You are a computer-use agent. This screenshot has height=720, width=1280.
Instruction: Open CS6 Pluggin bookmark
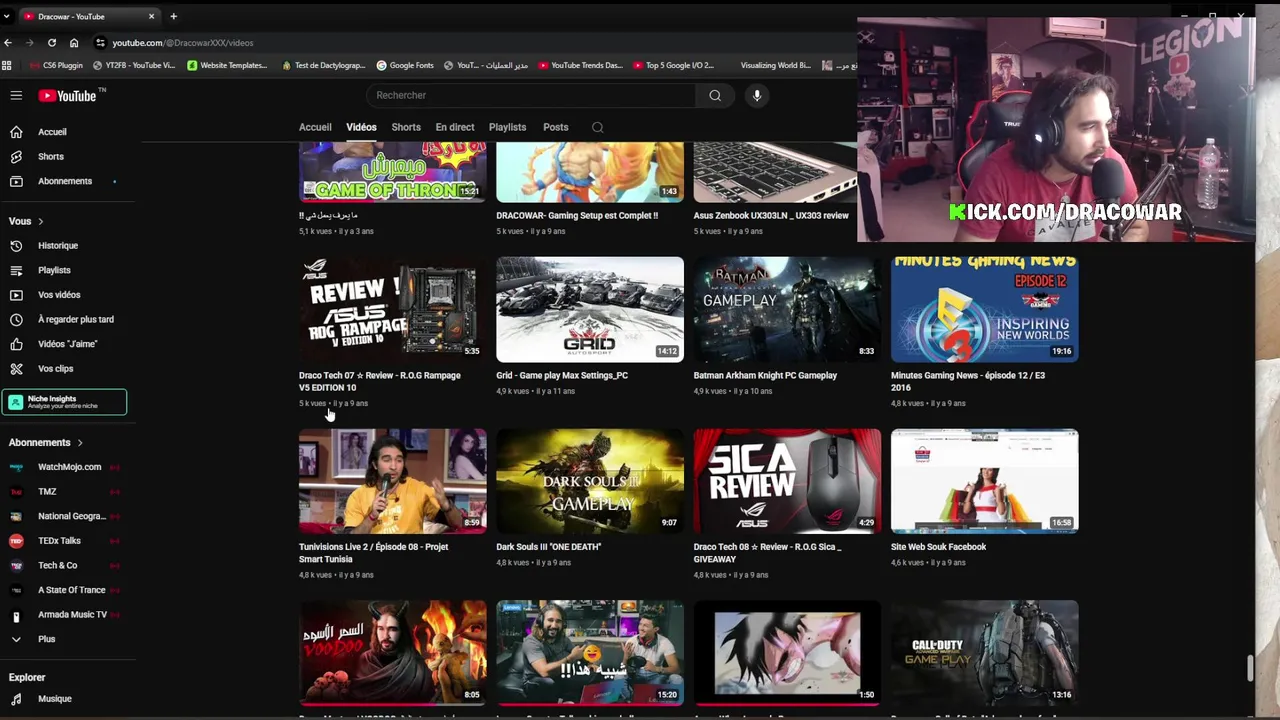(x=56, y=65)
